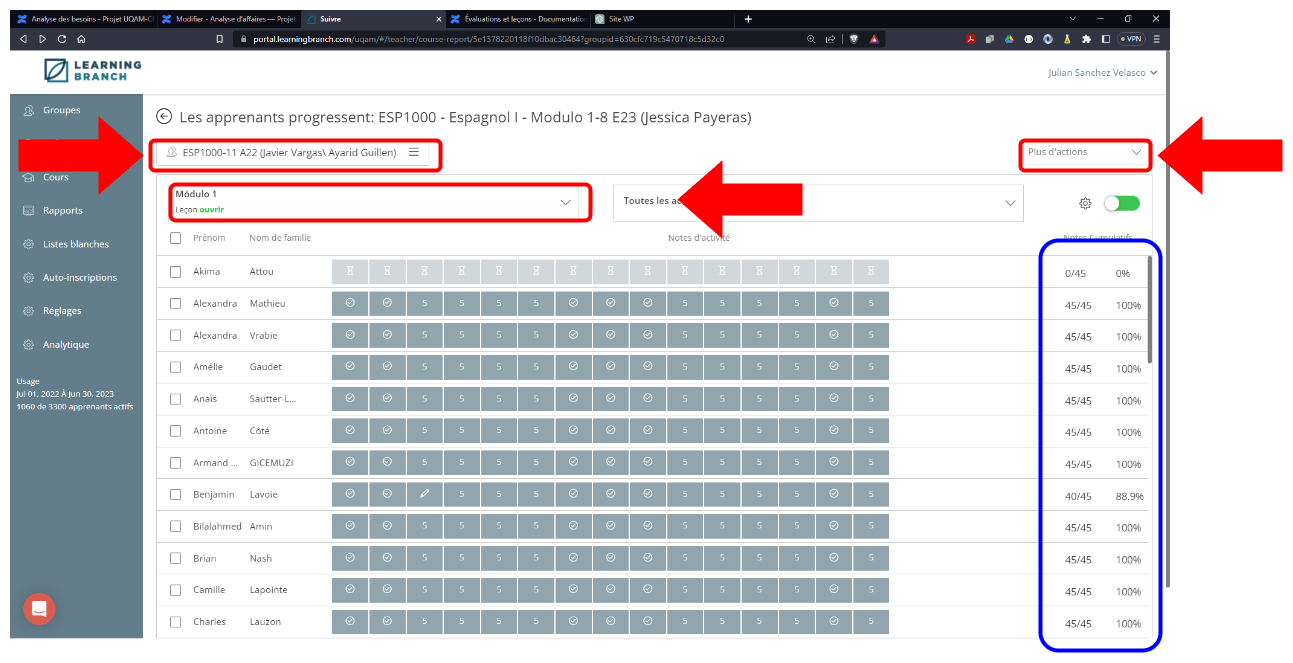
Task: Click the vertical scrollbar of the learners table
Action: click(1150, 310)
